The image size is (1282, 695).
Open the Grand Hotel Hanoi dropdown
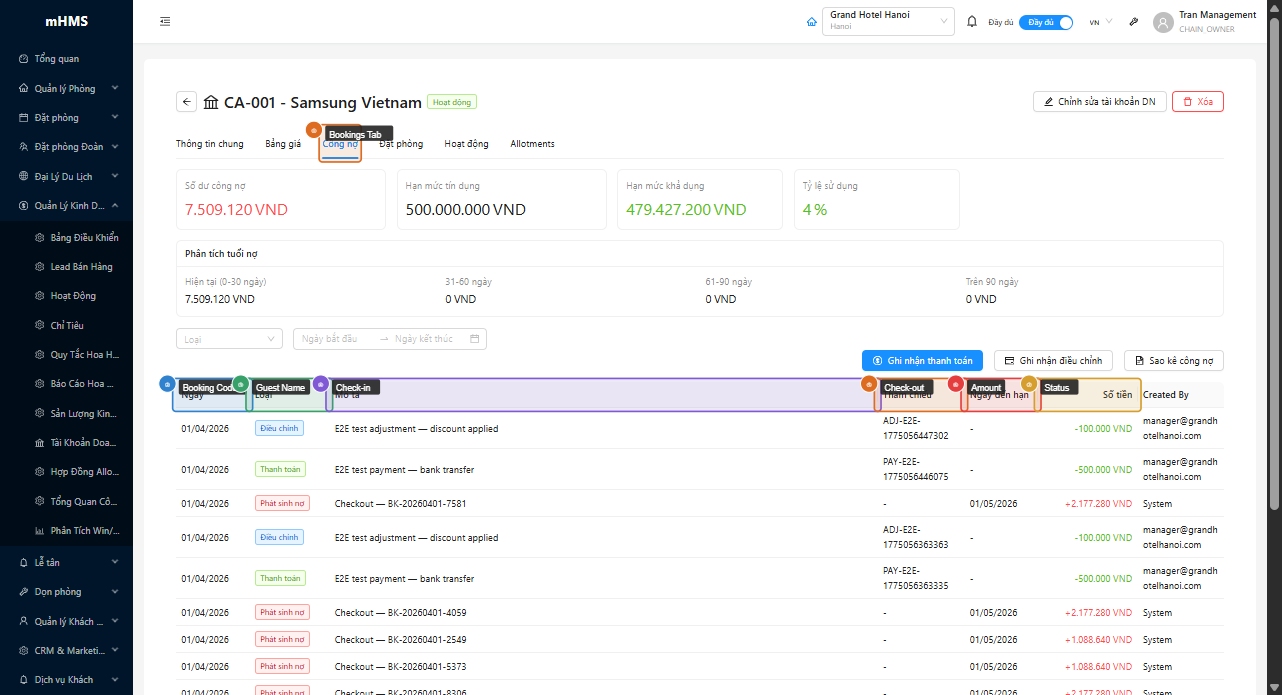point(888,22)
